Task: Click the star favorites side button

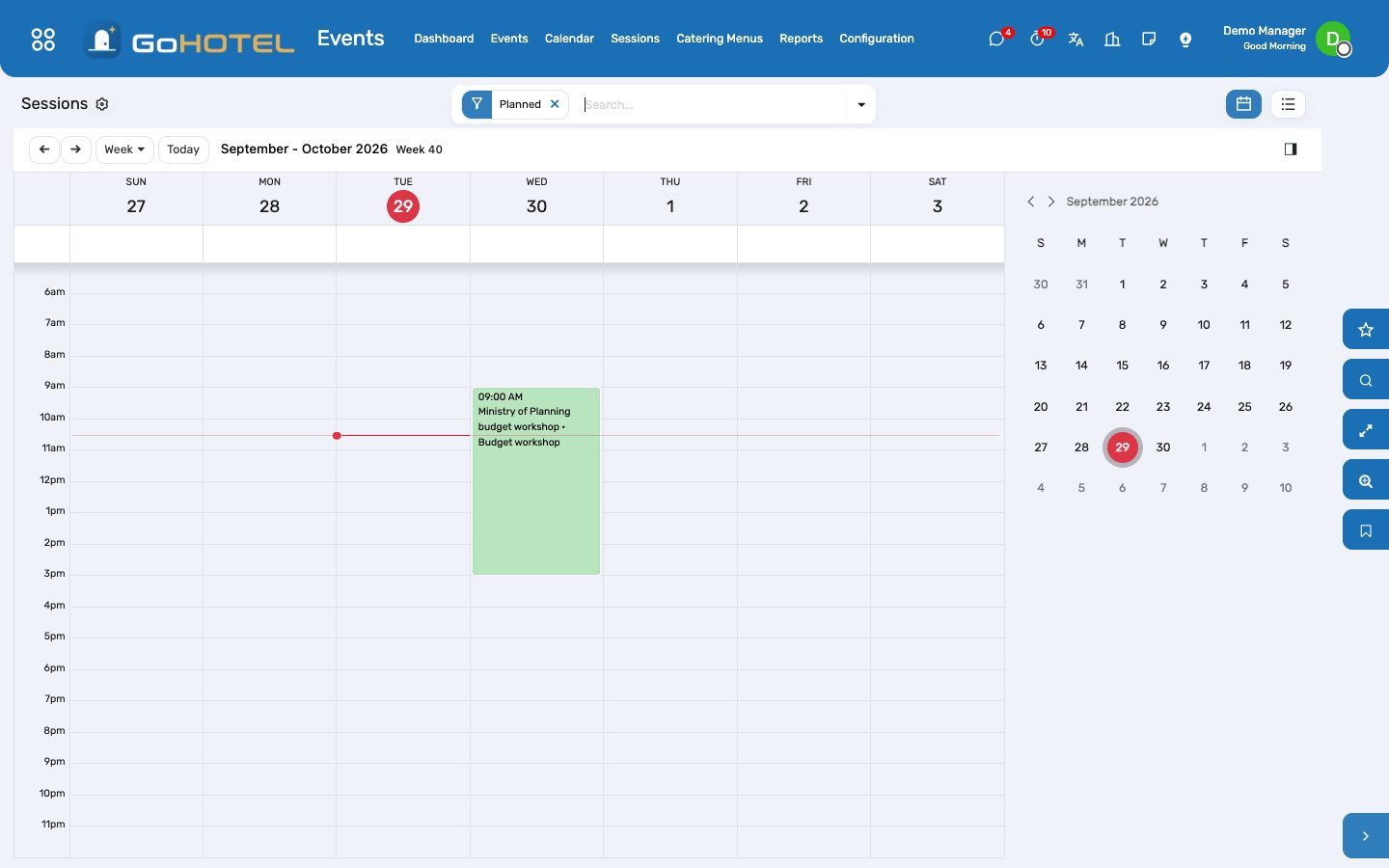Action: [x=1366, y=330]
